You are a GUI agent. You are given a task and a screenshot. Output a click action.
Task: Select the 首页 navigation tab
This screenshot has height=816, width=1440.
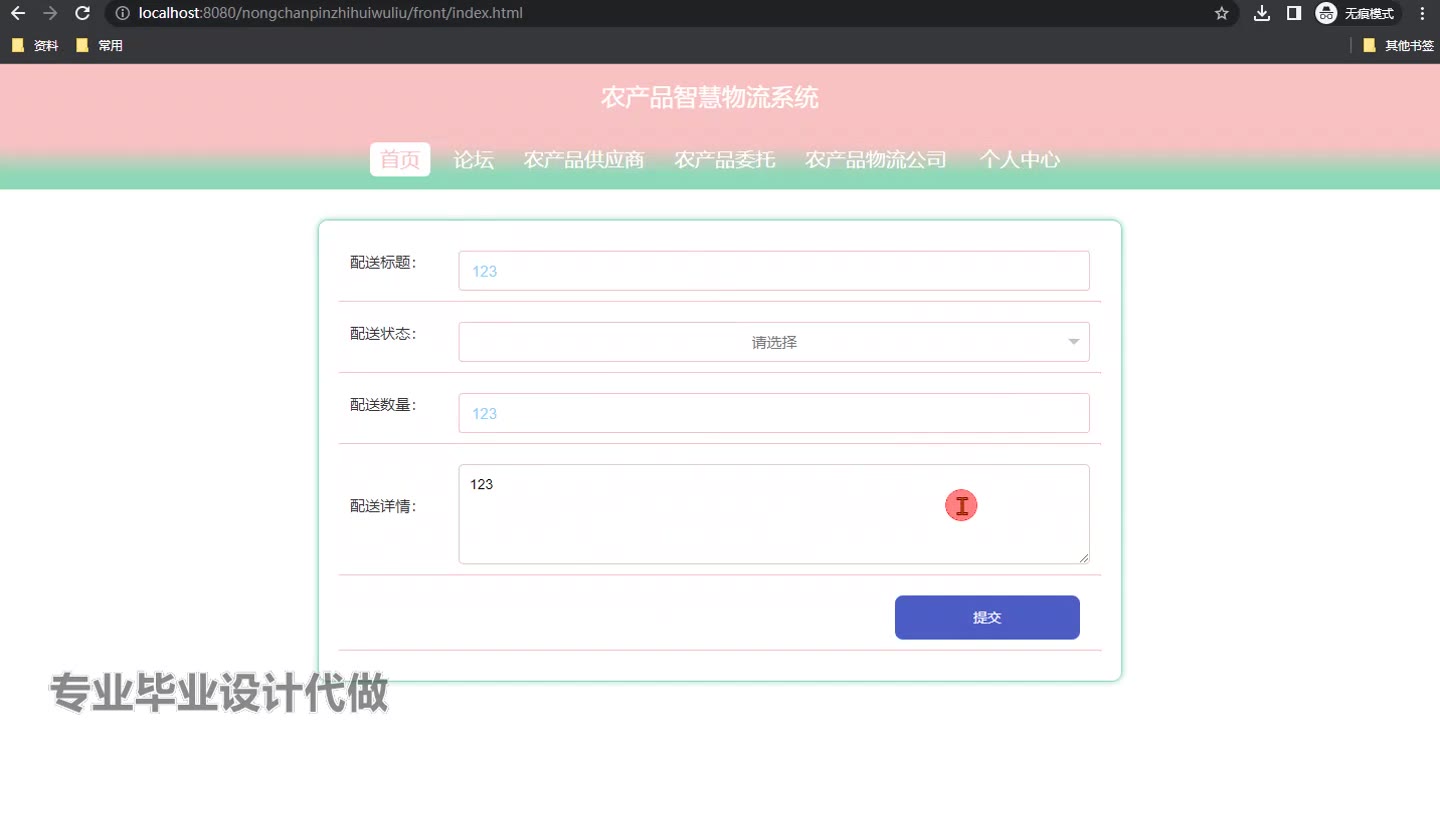[x=400, y=159]
